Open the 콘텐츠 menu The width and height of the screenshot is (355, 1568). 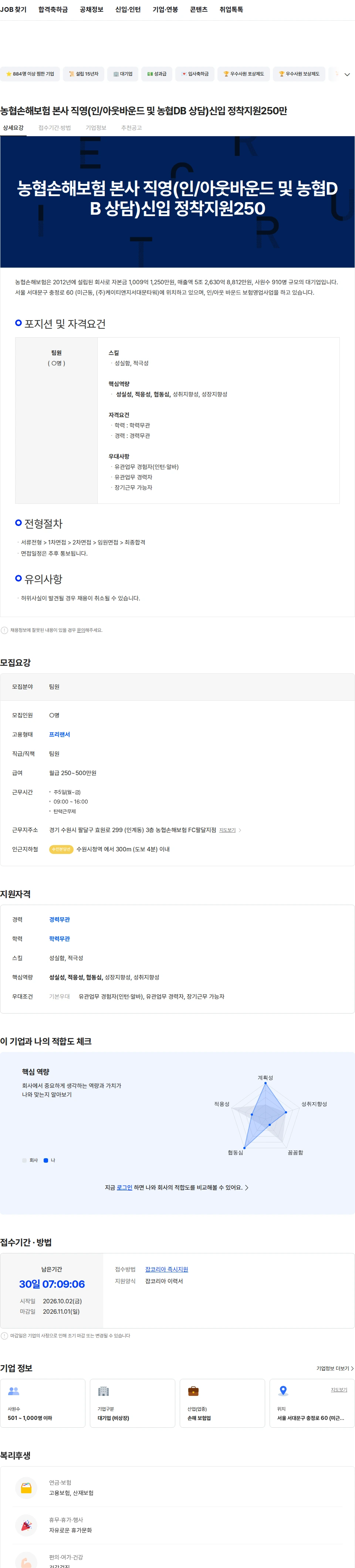coord(199,10)
